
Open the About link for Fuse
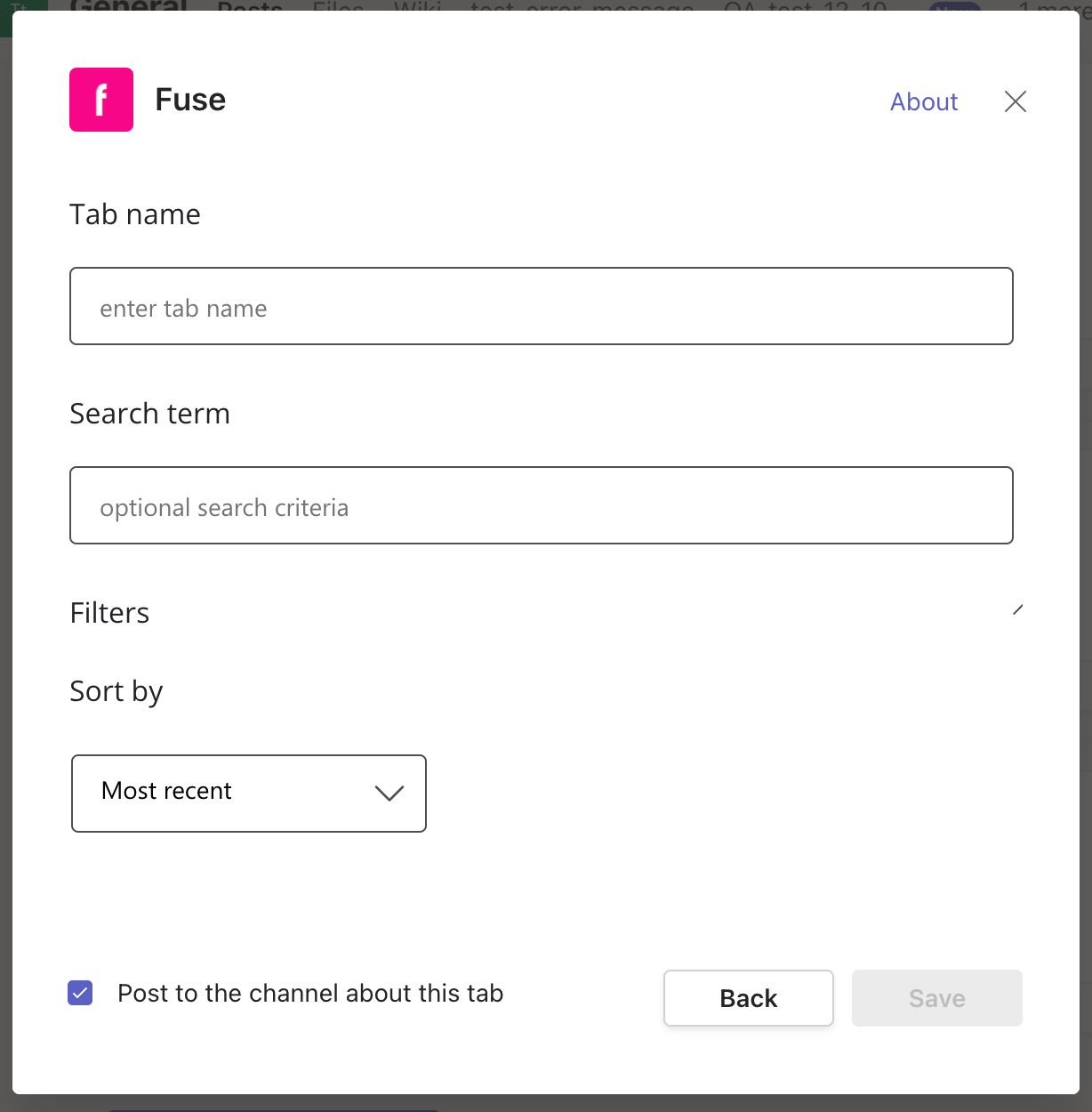coord(923,101)
